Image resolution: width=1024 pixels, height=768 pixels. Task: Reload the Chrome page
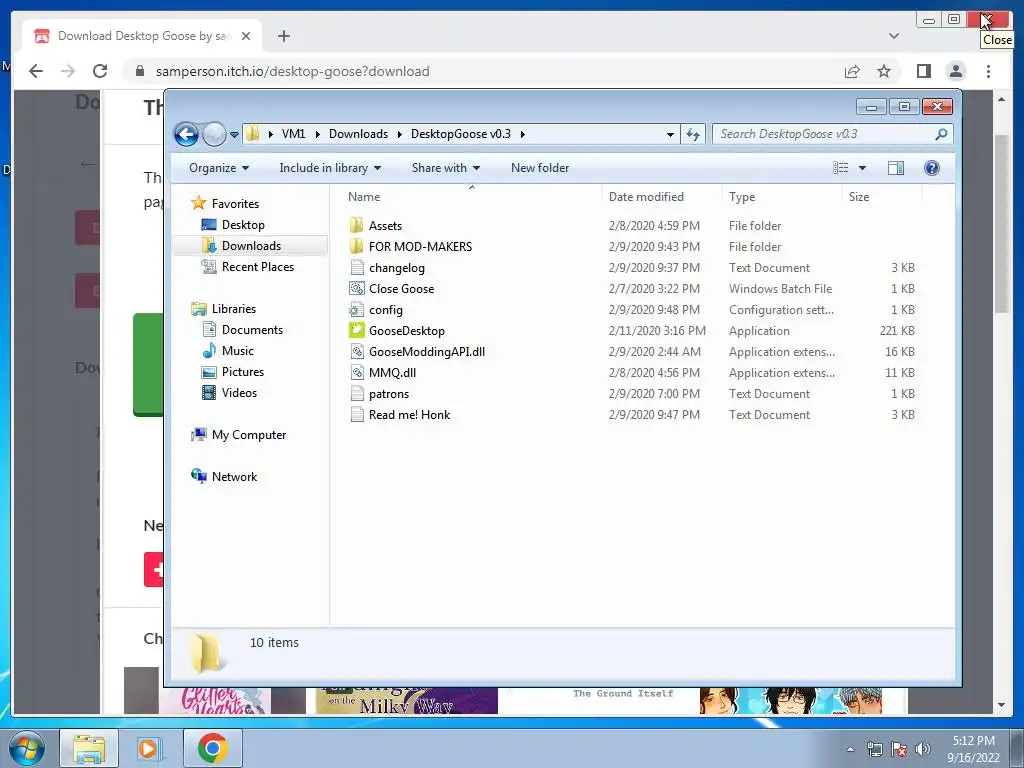(x=100, y=71)
